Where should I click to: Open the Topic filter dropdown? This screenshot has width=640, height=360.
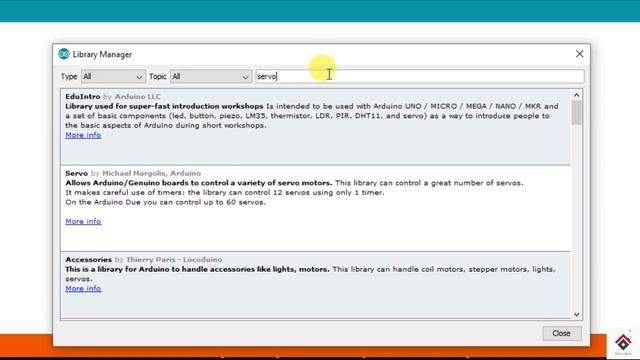(x=211, y=76)
